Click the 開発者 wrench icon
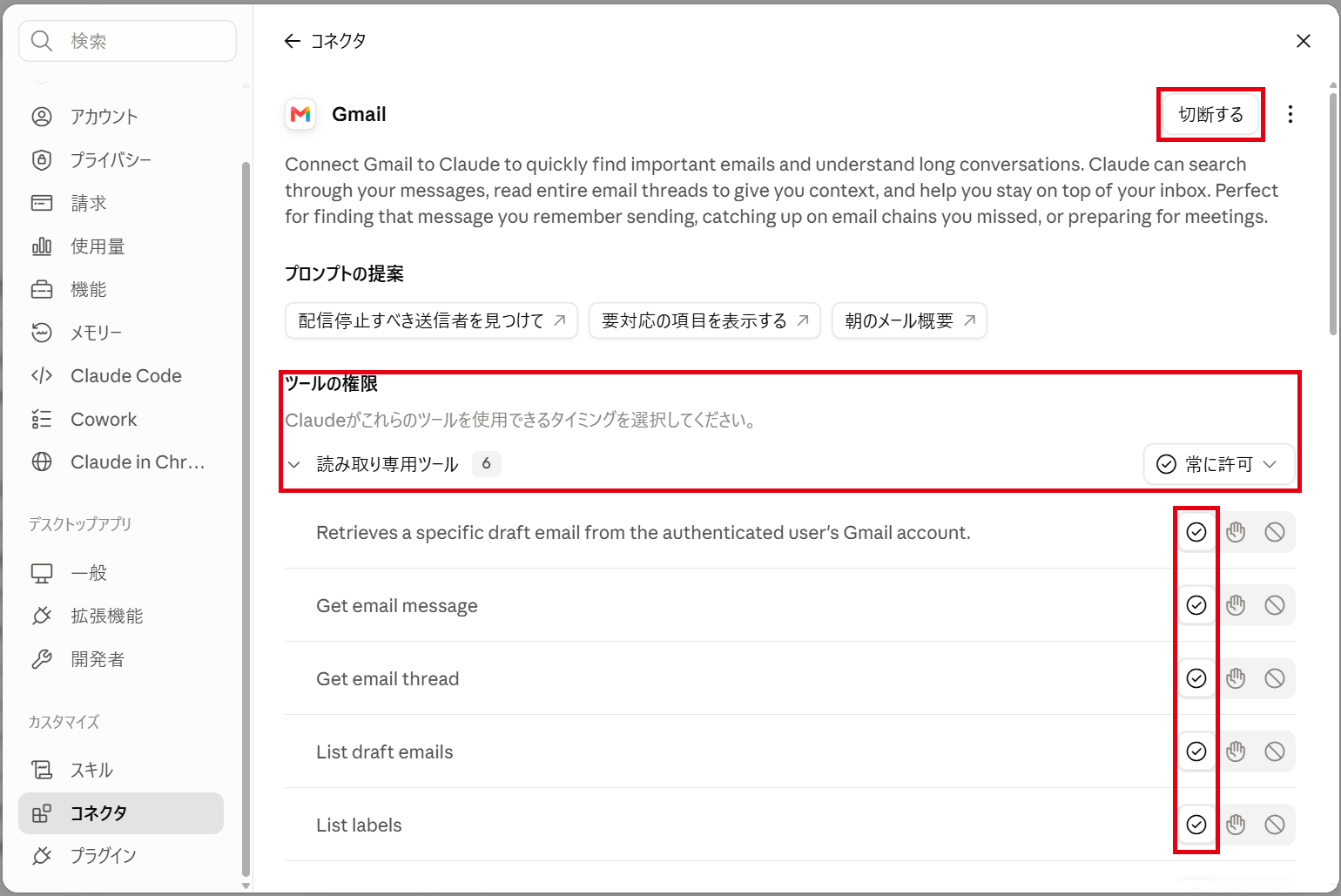This screenshot has width=1341, height=896. 42,659
